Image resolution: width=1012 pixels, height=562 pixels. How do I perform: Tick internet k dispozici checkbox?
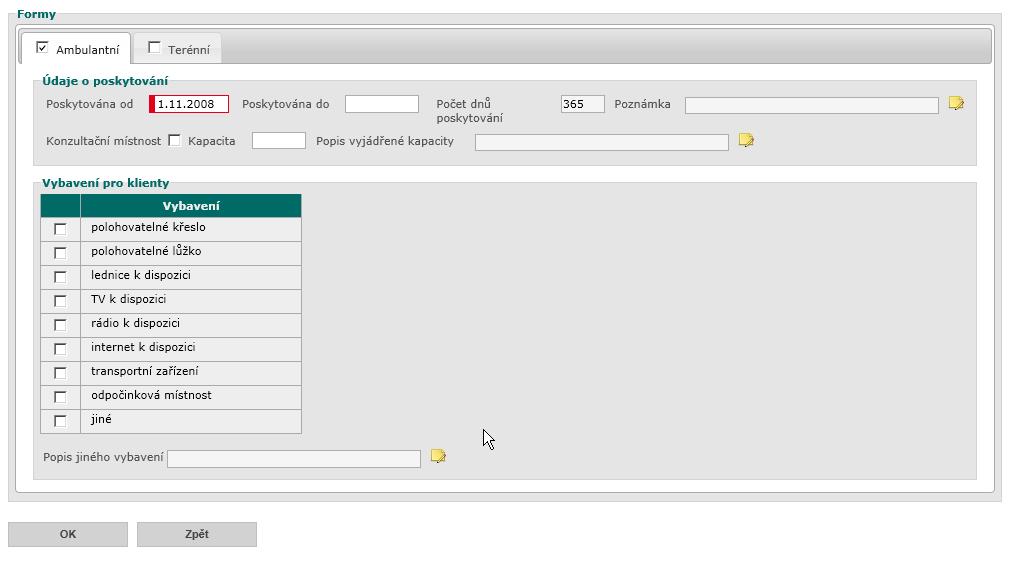click(x=60, y=349)
